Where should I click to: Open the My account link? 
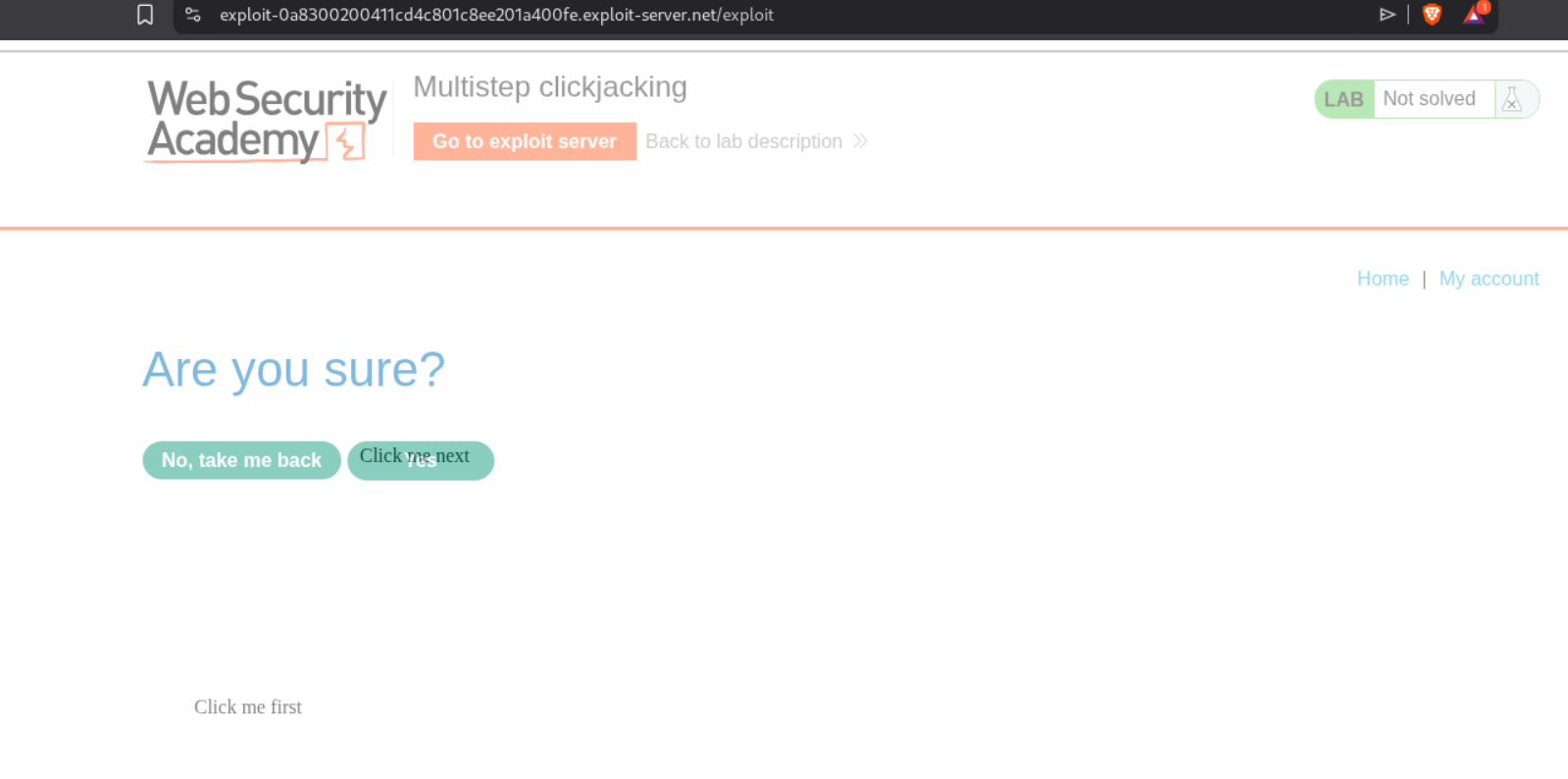[x=1489, y=279]
